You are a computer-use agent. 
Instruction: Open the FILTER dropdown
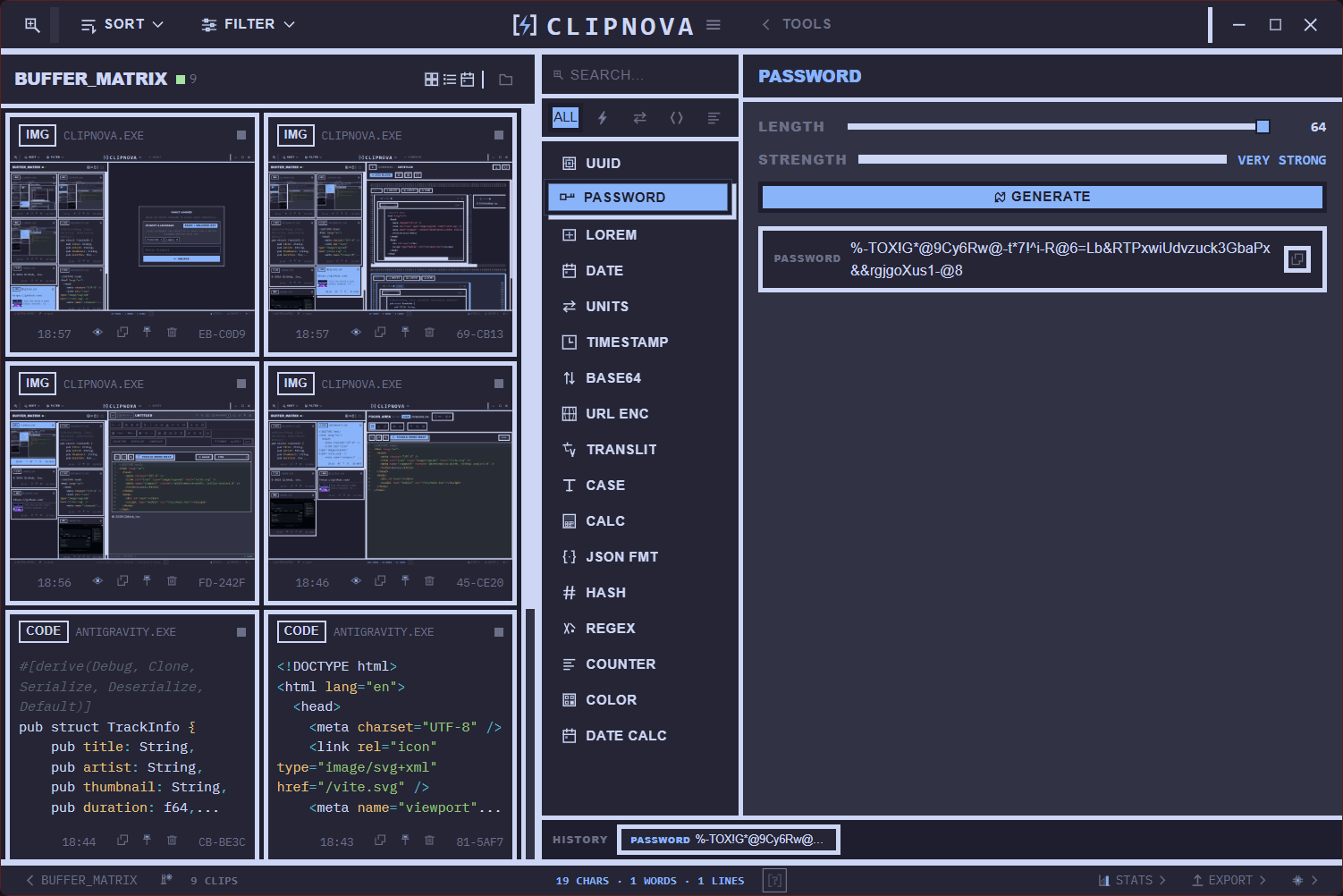coord(249,25)
